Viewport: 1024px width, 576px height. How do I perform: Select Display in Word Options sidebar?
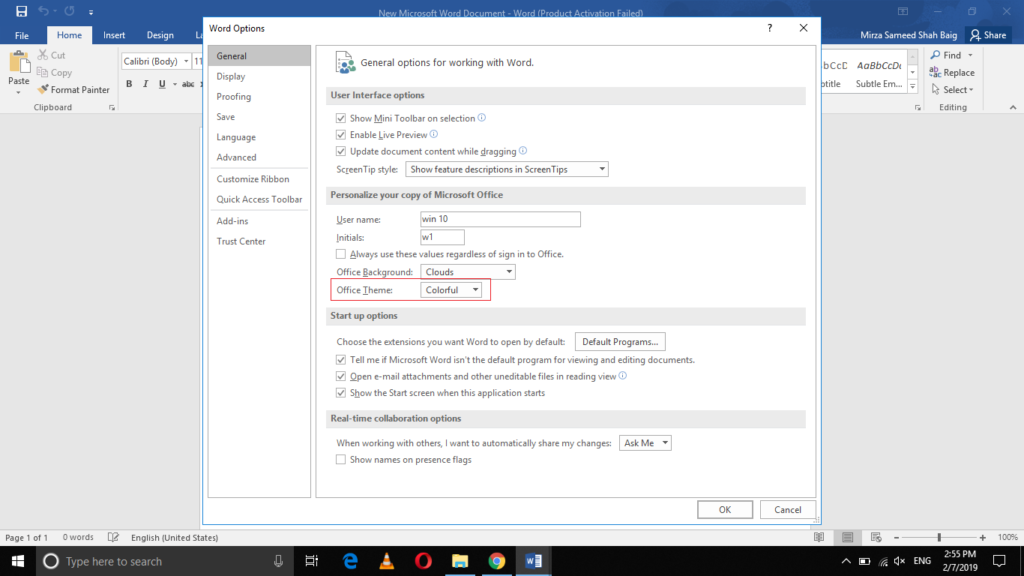(259, 76)
